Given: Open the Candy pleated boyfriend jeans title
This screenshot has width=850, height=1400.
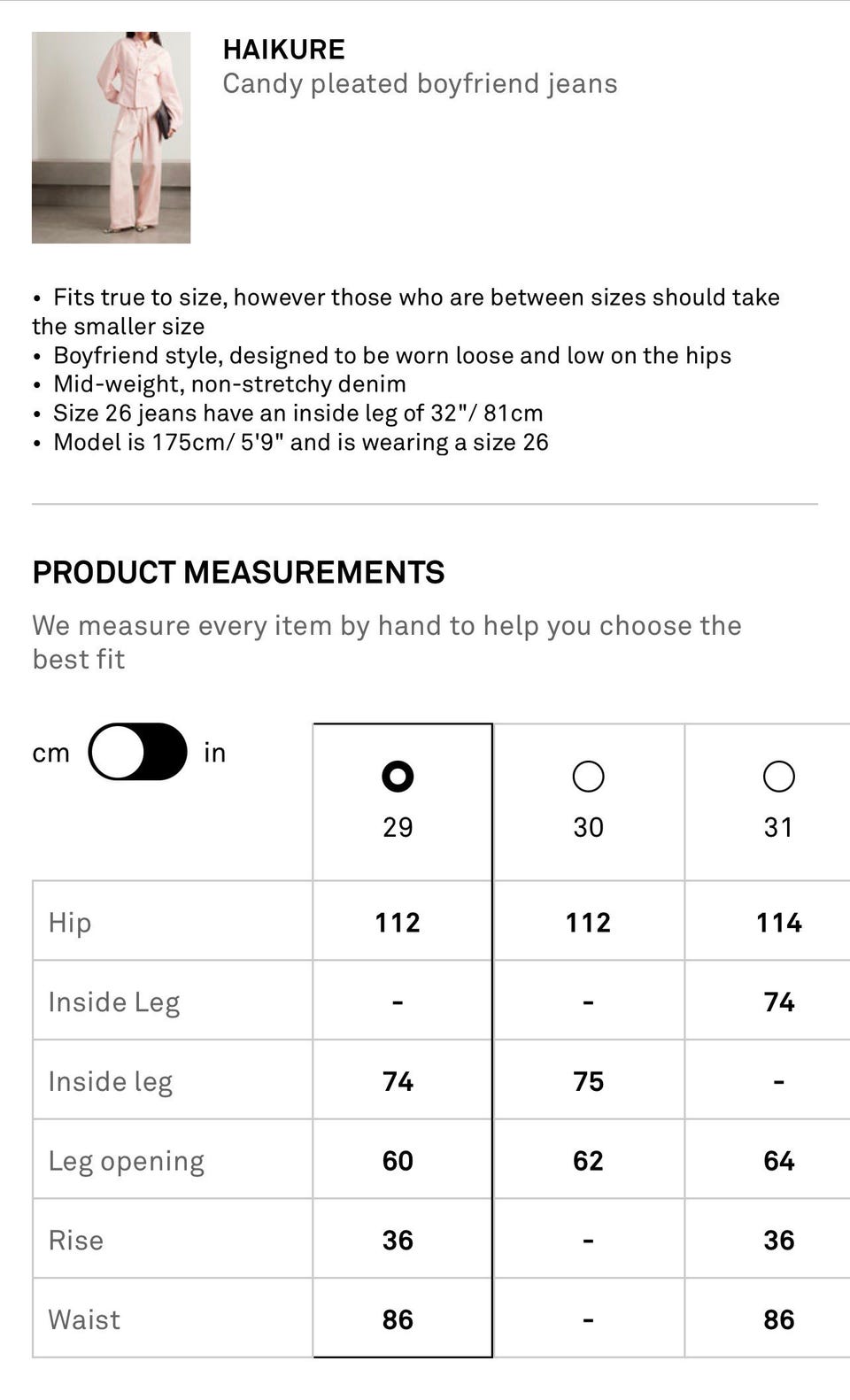Looking at the screenshot, I should 420,84.
